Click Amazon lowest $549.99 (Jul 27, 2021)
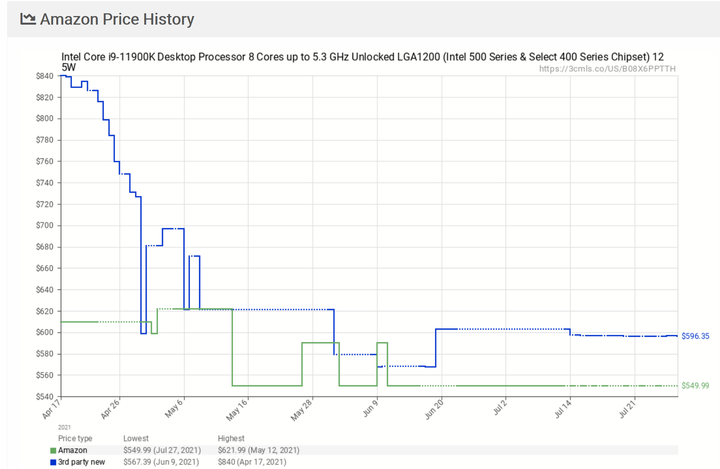This screenshot has width=720, height=469. click(x=162, y=450)
